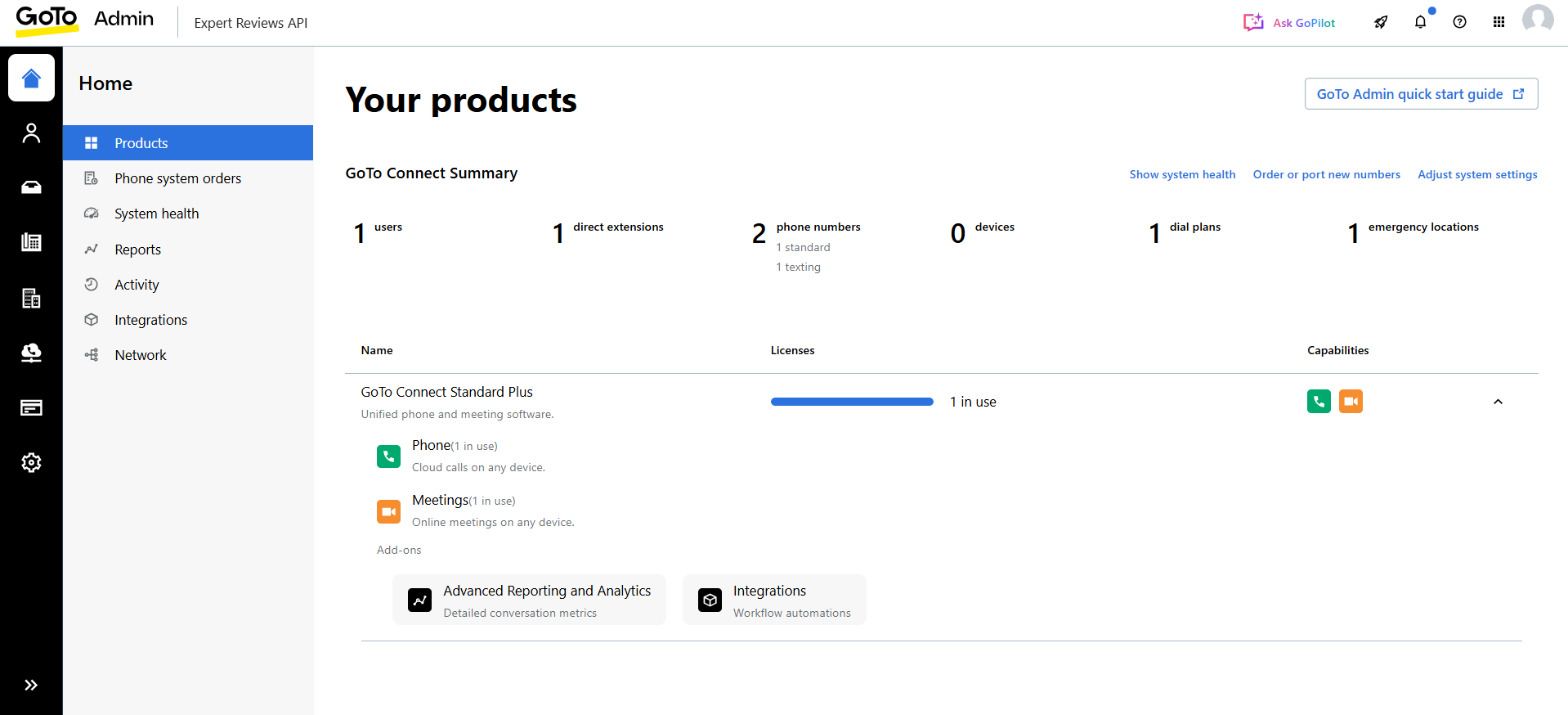Click the 'Expert Reviews API' account name

[x=250, y=23]
